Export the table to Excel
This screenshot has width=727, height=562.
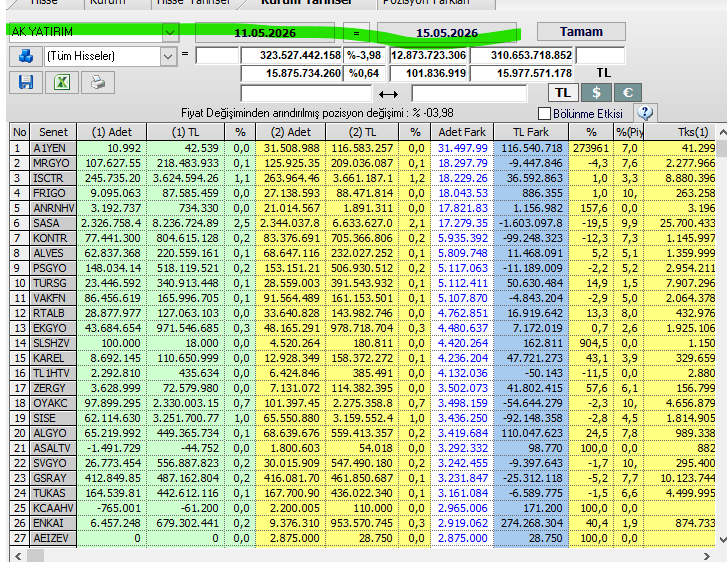pyautogui.click(x=62, y=83)
